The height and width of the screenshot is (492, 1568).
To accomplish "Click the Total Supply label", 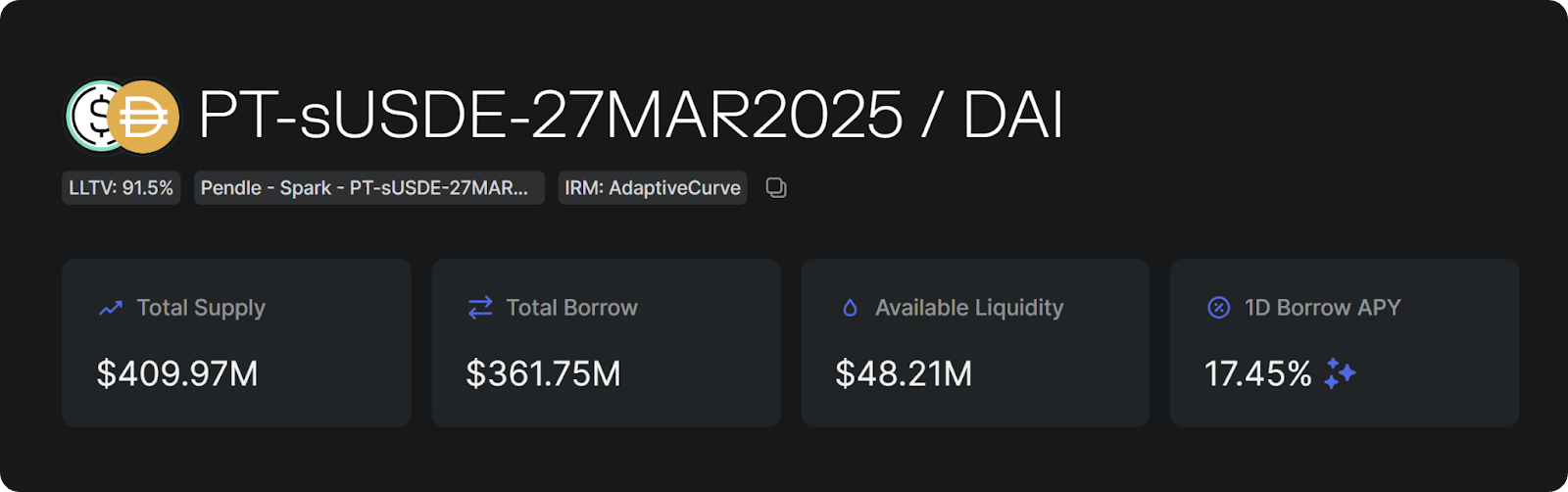I will (x=201, y=308).
